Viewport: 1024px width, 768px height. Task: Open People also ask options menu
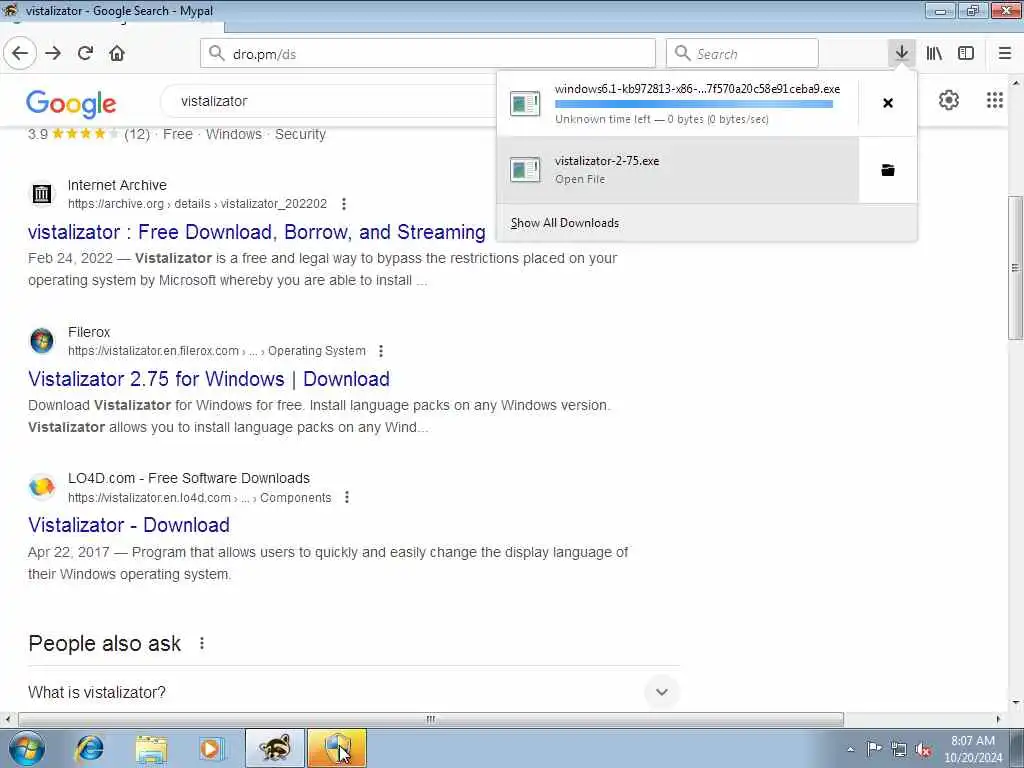coord(202,643)
